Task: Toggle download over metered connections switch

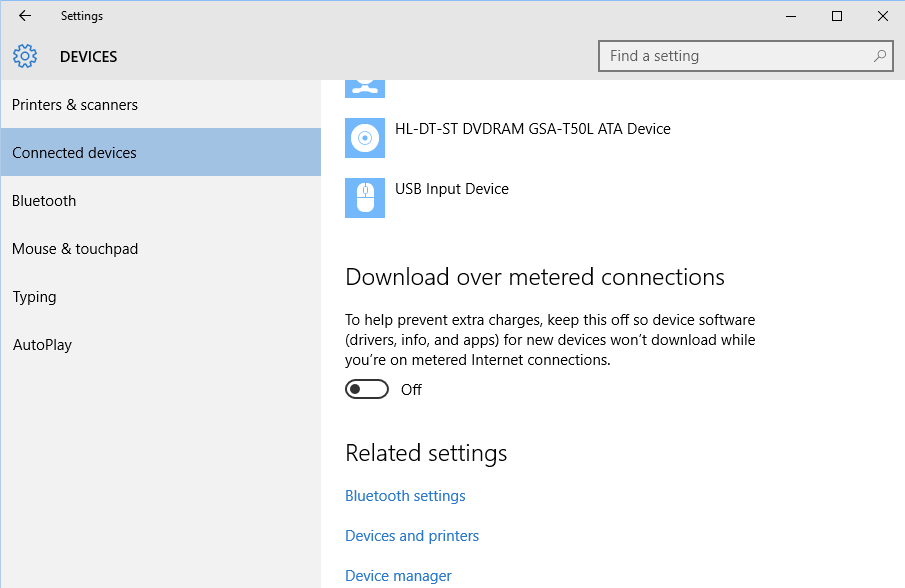Action: [367, 389]
